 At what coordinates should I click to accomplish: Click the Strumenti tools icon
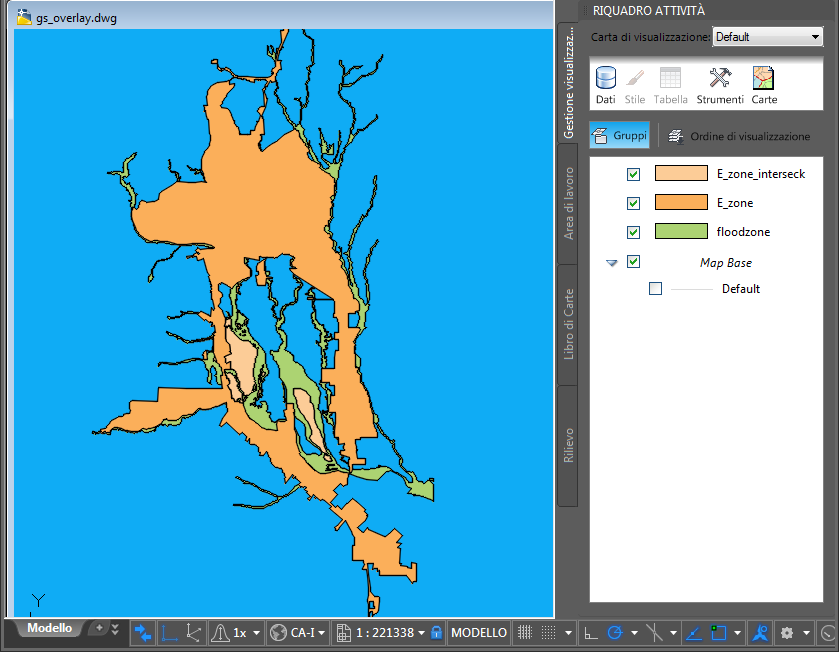tap(719, 85)
